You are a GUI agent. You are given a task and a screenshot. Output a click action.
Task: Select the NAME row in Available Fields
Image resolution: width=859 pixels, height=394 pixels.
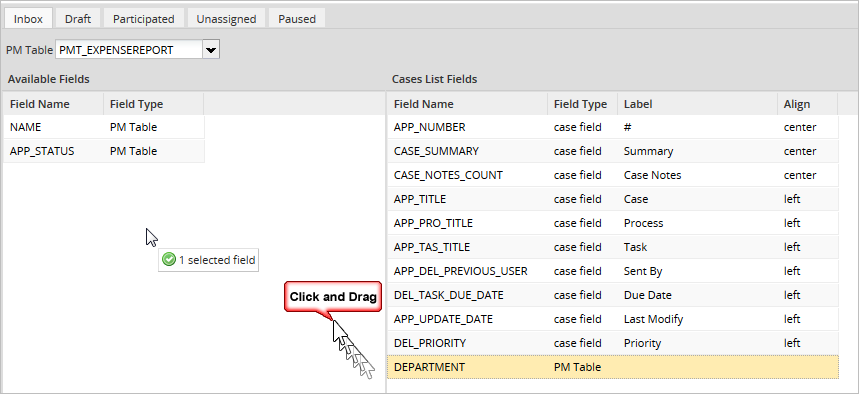(104, 127)
